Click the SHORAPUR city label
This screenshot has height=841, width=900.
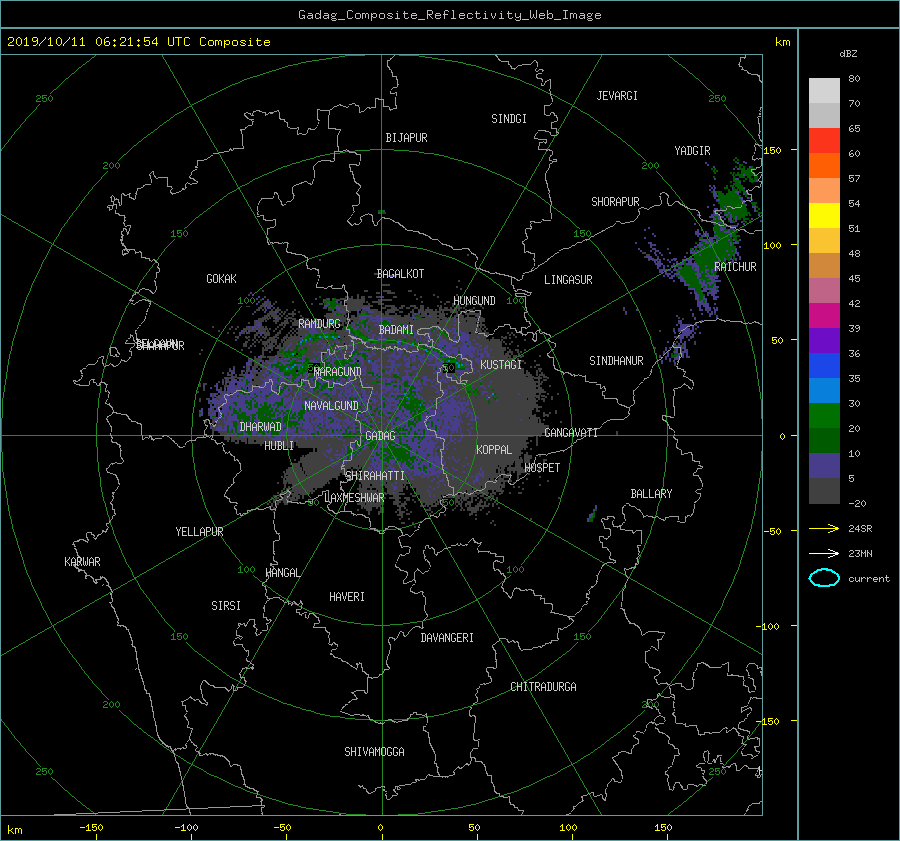pyautogui.click(x=615, y=202)
